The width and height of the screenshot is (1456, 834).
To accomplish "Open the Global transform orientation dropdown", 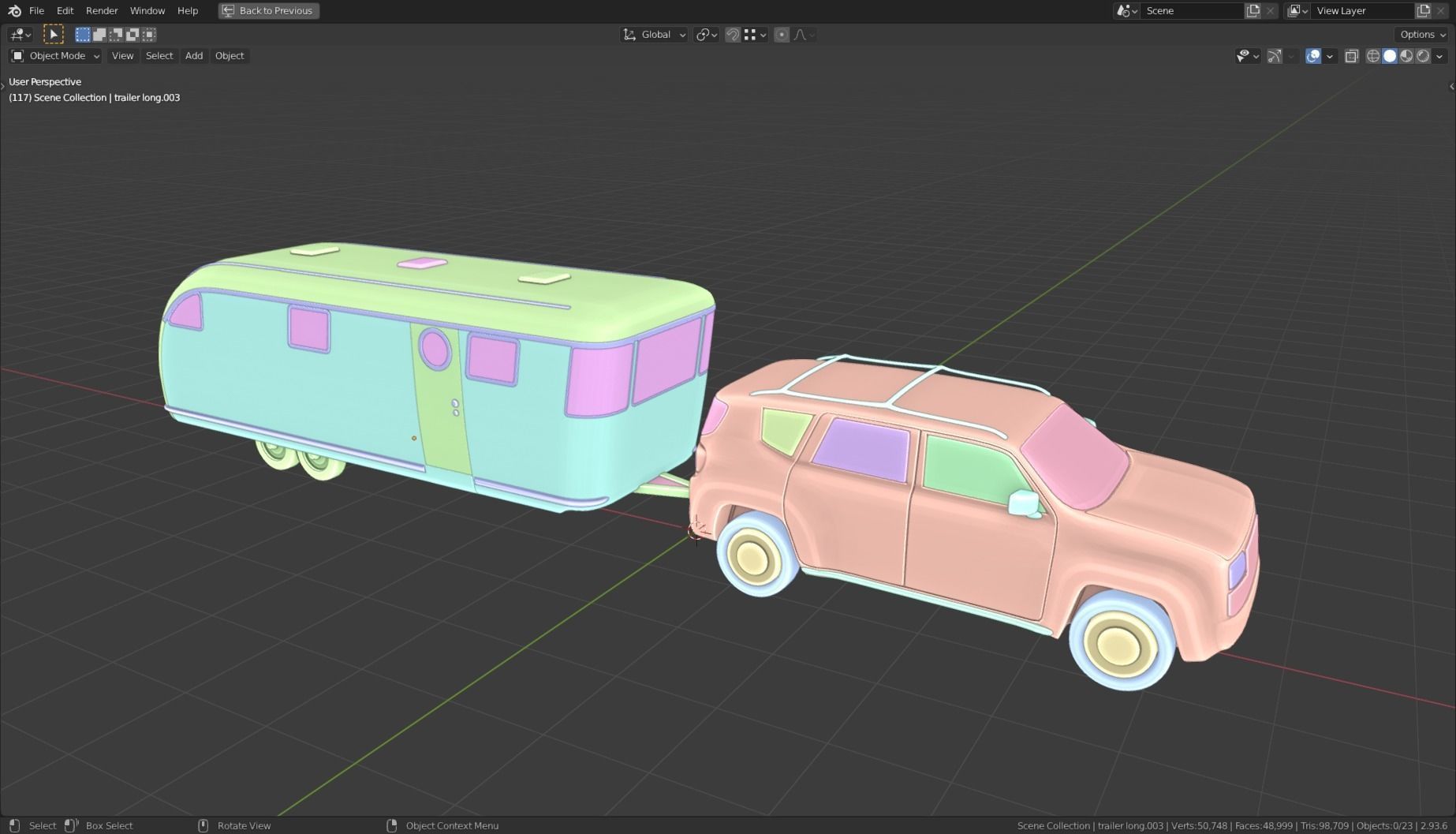I will click(x=654, y=34).
